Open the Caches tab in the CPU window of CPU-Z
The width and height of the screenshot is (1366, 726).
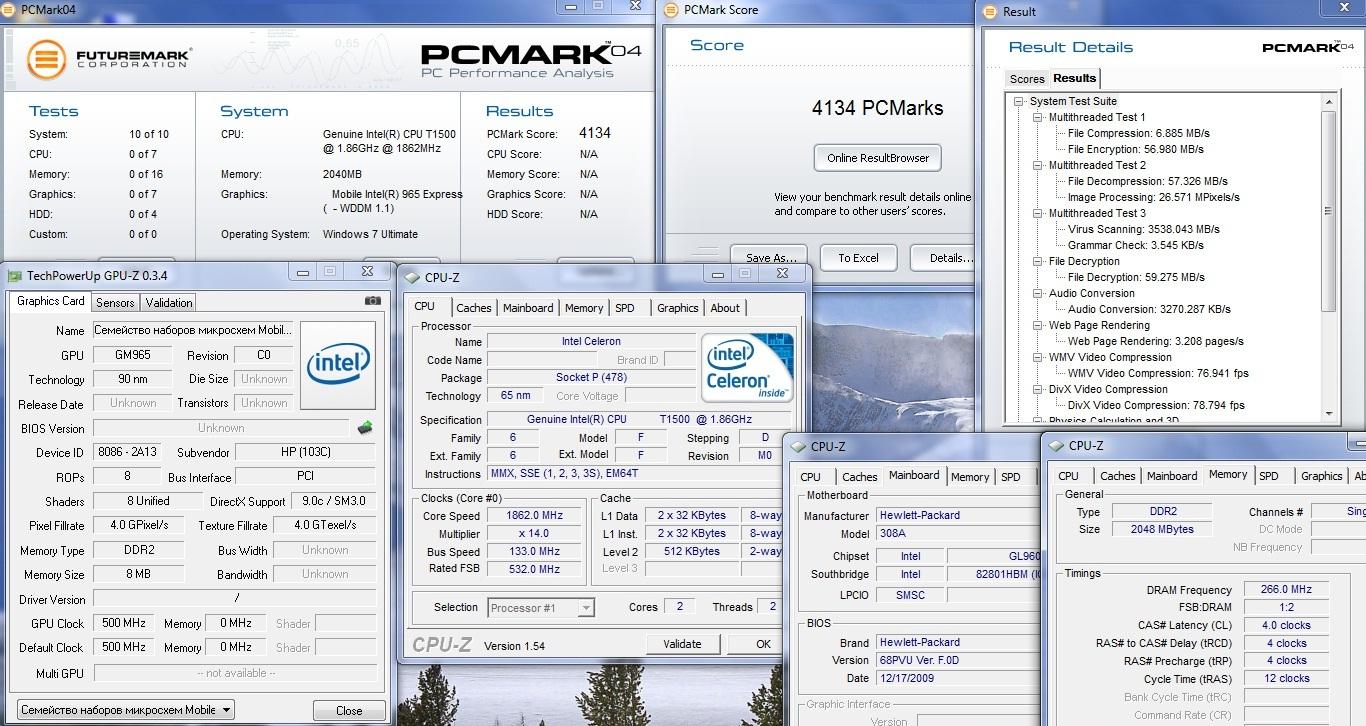[x=473, y=308]
